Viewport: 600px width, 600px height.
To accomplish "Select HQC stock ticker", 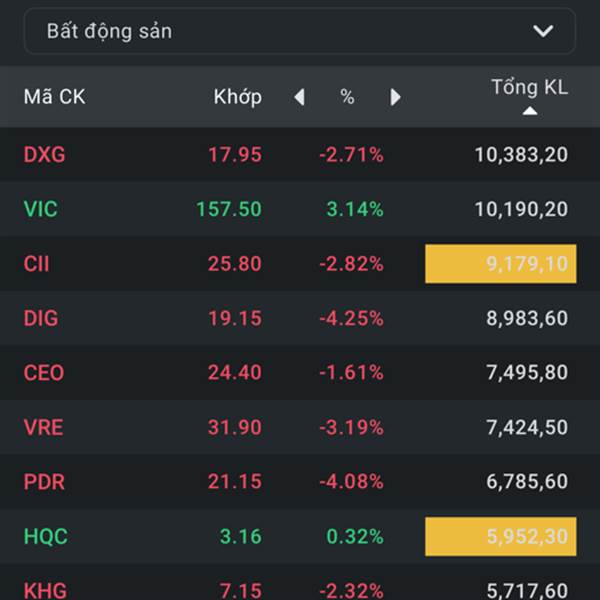I will pyautogui.click(x=46, y=536).
